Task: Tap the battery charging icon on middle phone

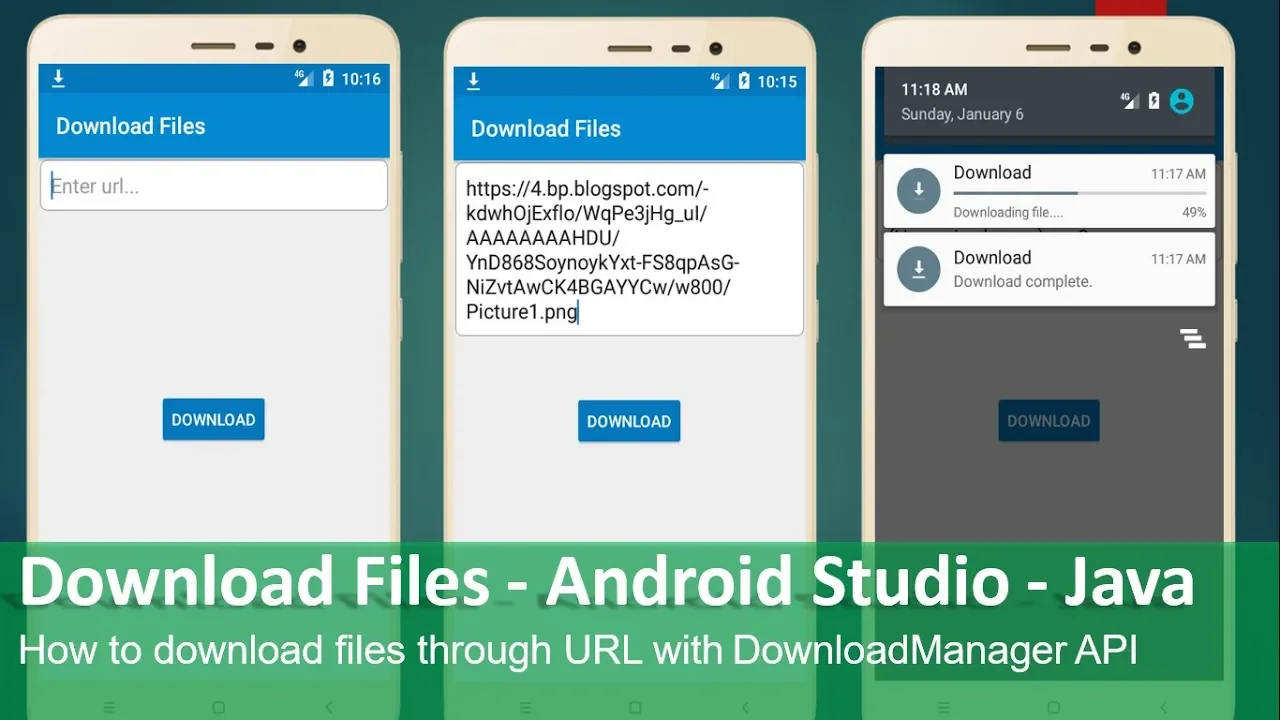Action: click(x=743, y=81)
